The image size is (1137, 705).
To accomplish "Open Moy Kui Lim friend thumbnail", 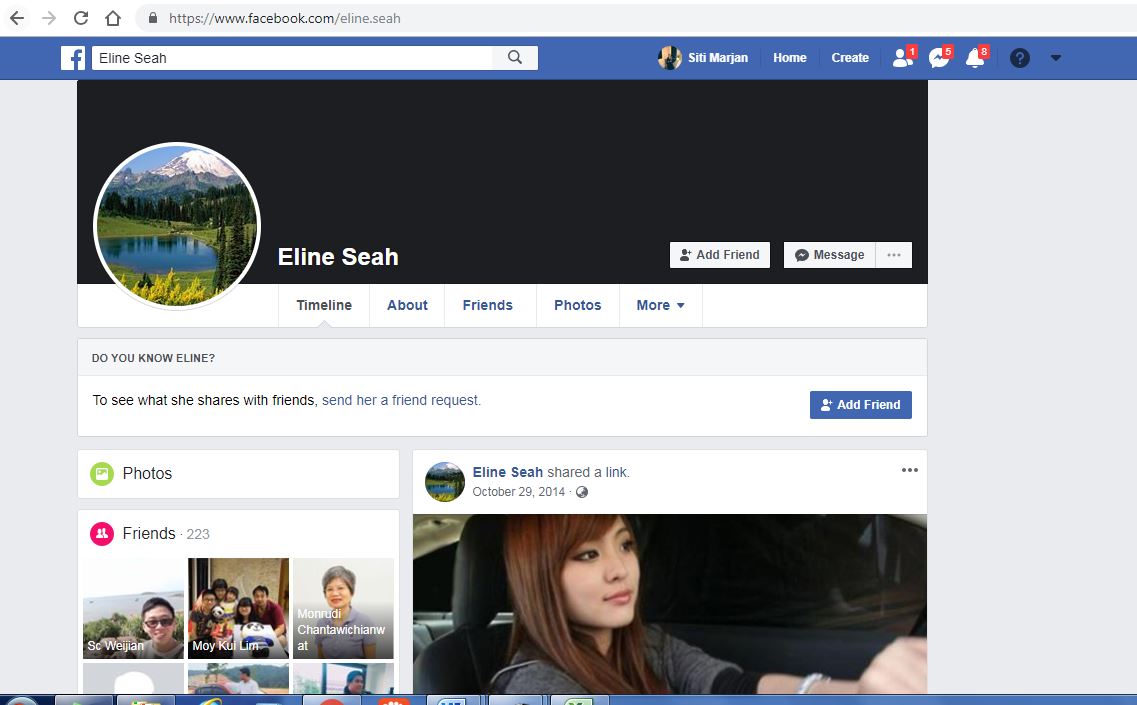I will 239,608.
